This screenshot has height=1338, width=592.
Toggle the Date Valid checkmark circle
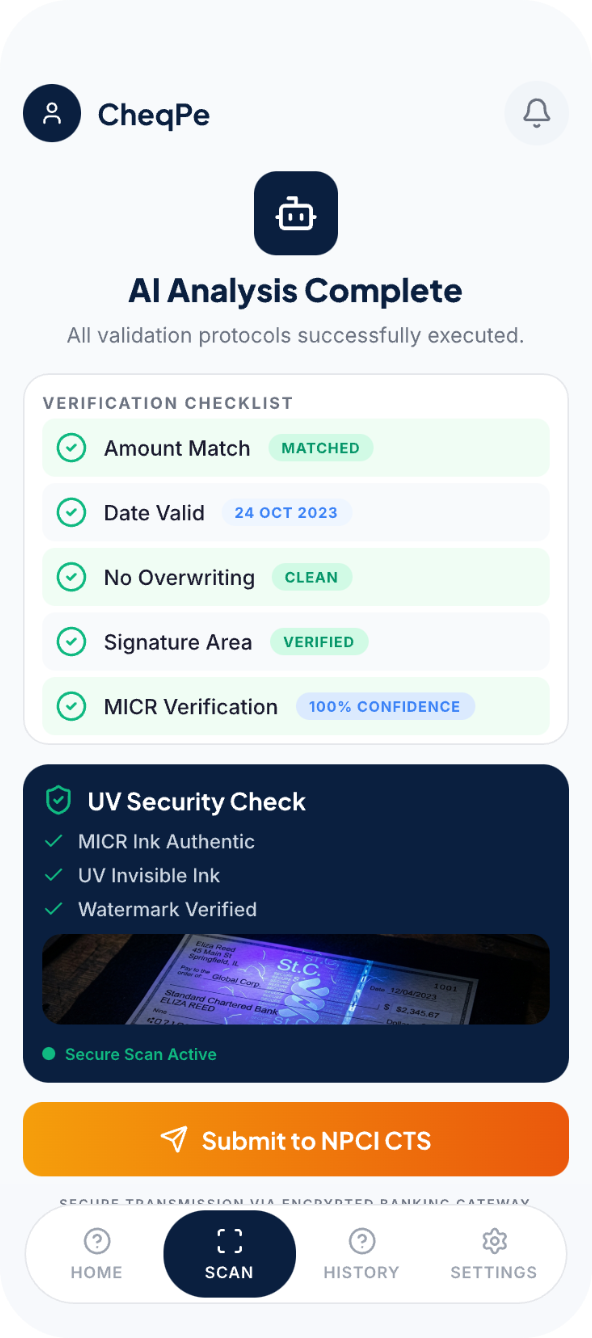coord(71,512)
